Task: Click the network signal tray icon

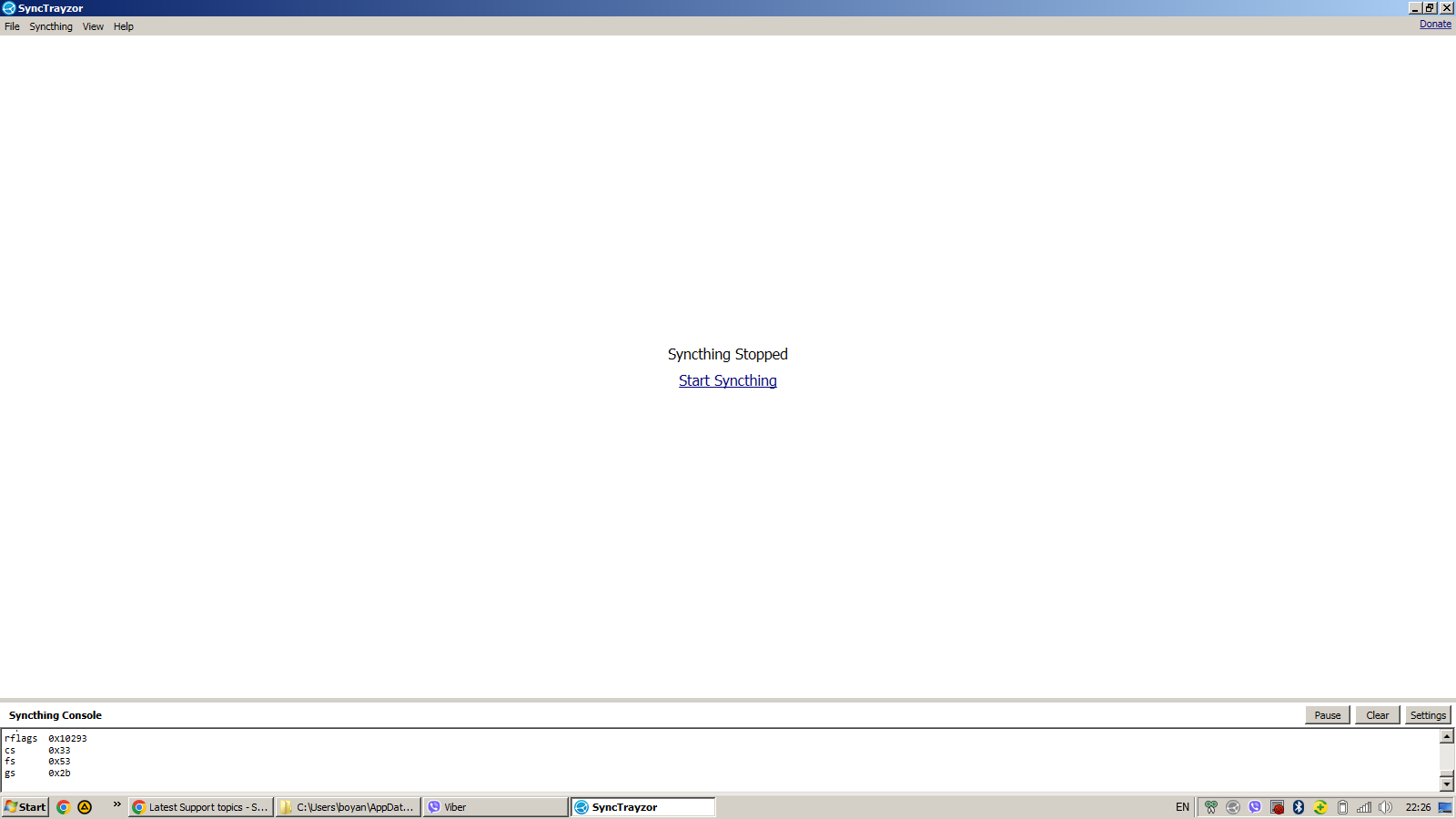Action: pyautogui.click(x=1364, y=807)
